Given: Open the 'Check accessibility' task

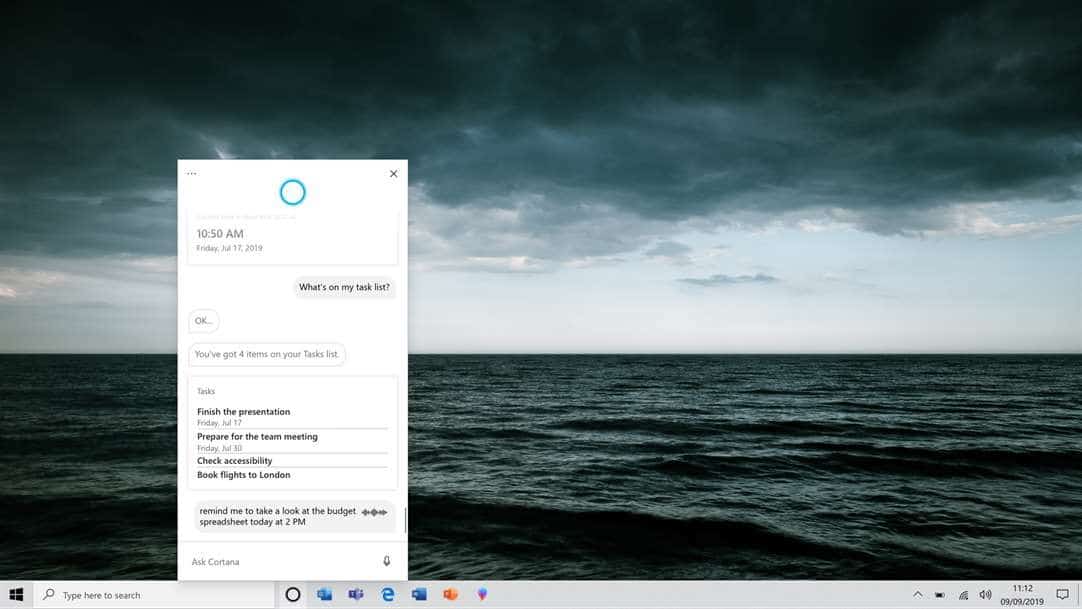Looking at the screenshot, I should coord(235,461).
